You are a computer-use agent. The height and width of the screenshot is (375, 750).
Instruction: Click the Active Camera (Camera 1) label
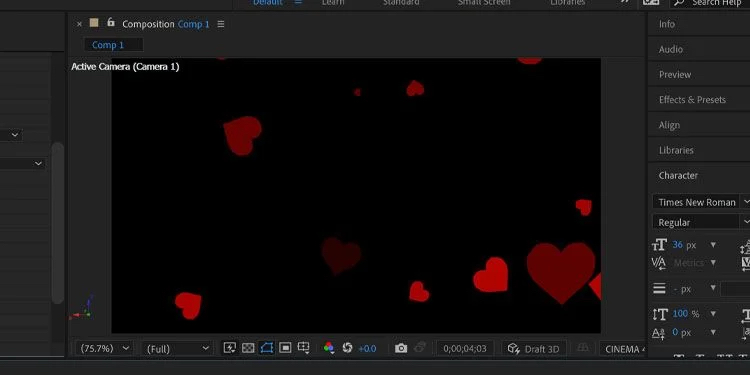tap(125, 66)
